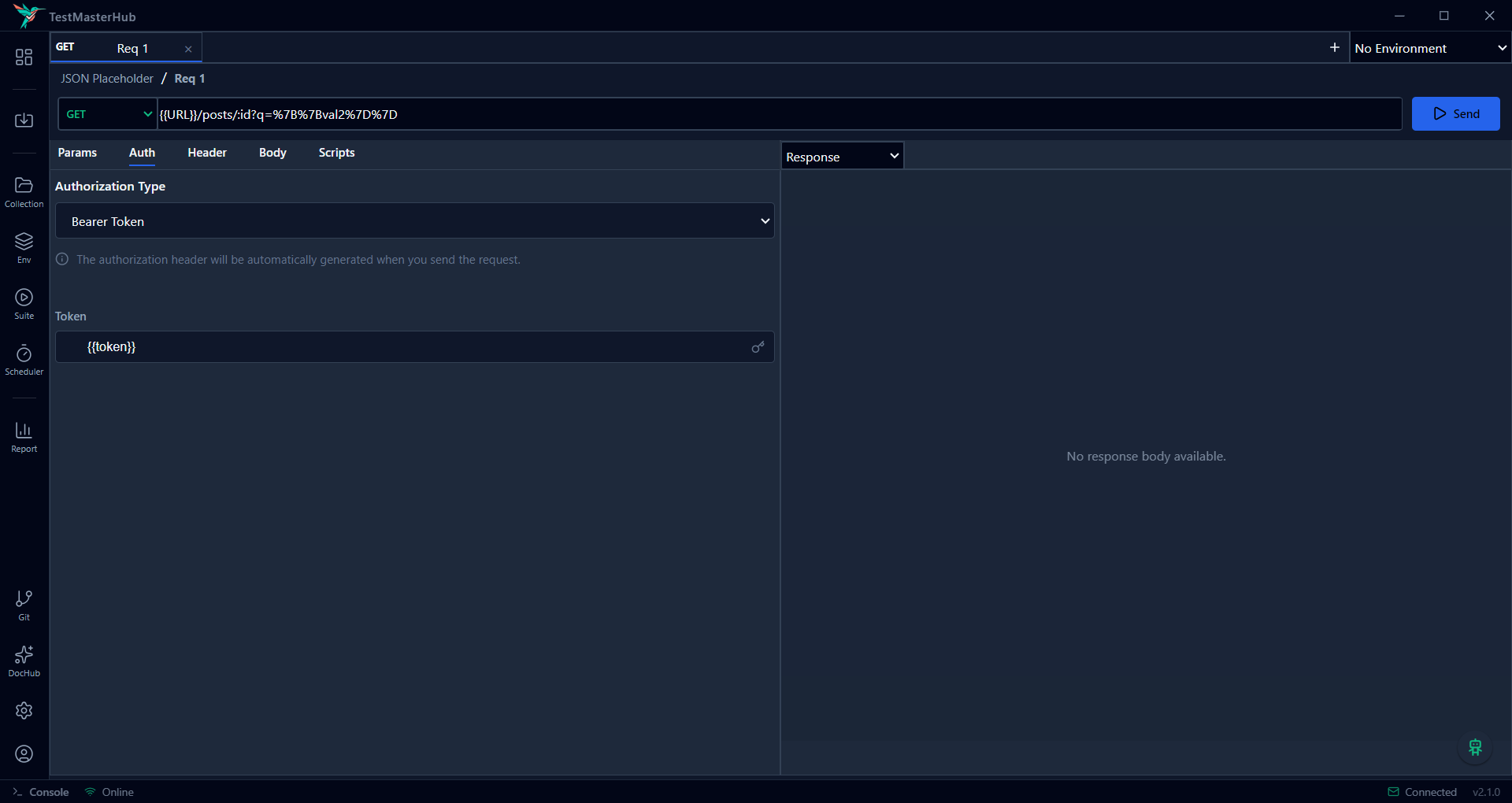Image resolution: width=1512 pixels, height=803 pixels.
Task: Open the GET method dropdown
Action: coord(107,114)
